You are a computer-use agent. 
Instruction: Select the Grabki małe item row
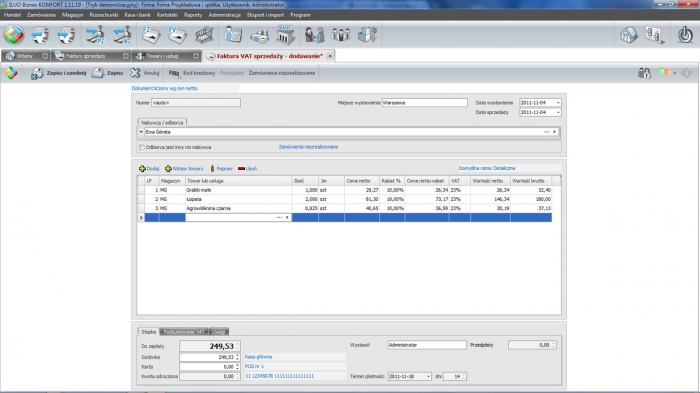[344, 190]
